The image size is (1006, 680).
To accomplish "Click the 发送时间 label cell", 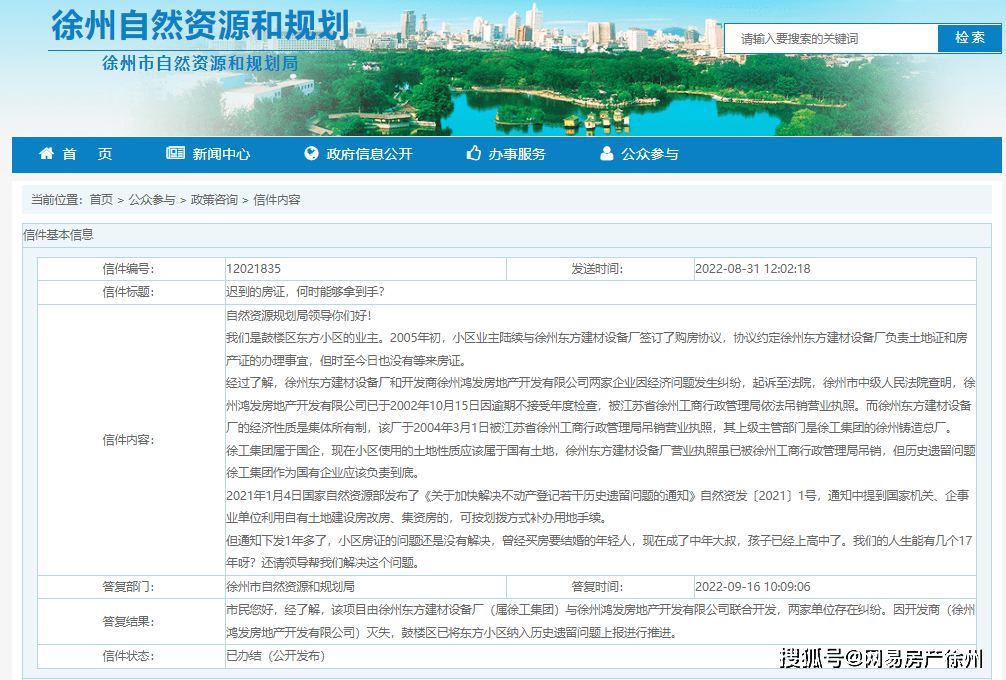I will (x=601, y=269).
